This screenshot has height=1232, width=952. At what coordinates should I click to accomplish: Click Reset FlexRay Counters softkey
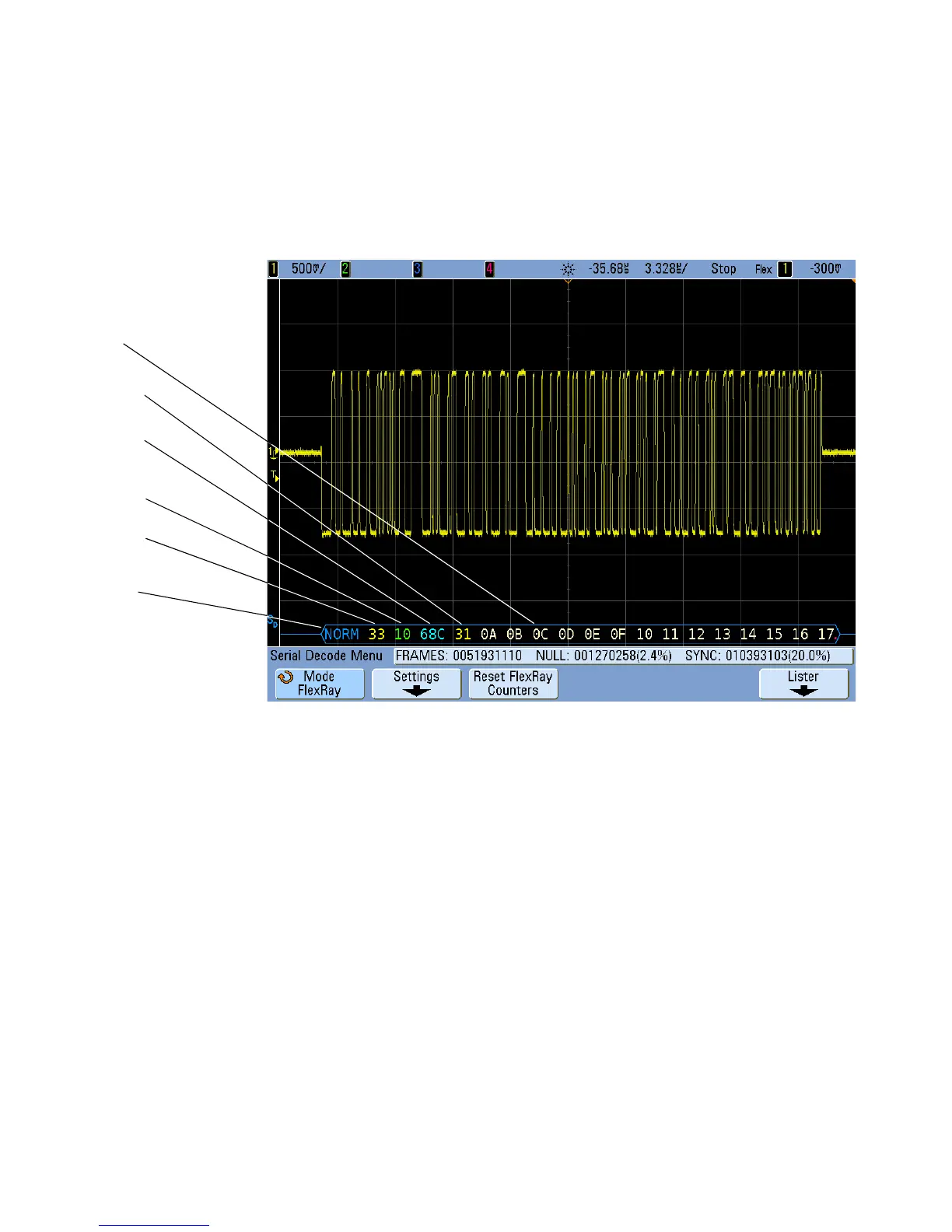tap(513, 684)
